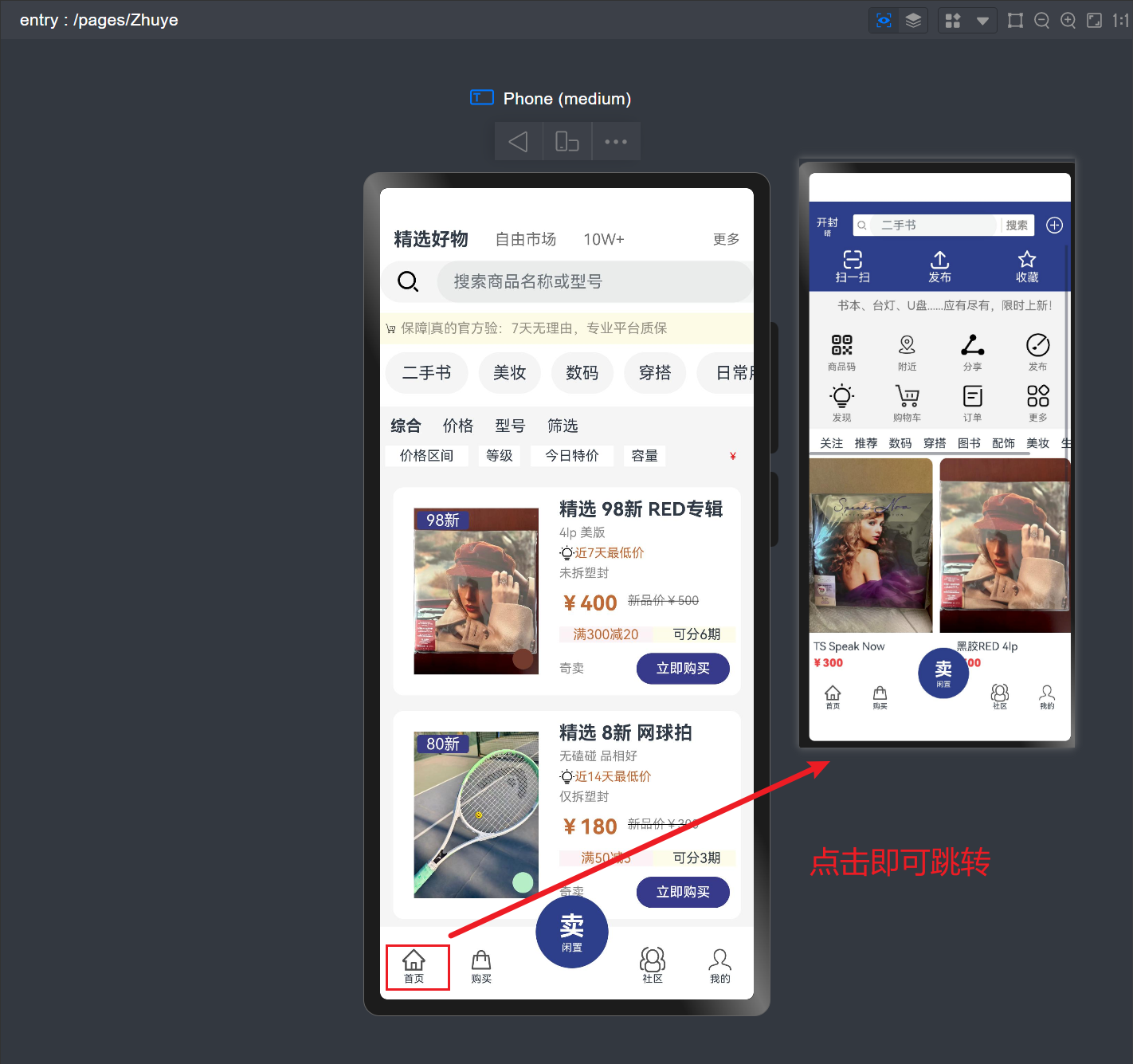Choose the 美妆 category chip

point(510,373)
